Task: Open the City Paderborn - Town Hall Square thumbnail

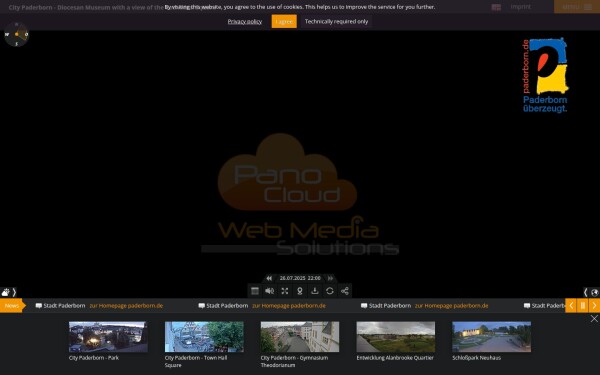Action: pos(204,337)
